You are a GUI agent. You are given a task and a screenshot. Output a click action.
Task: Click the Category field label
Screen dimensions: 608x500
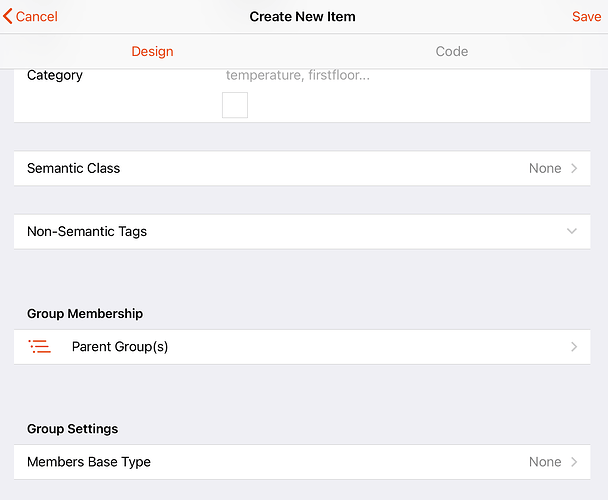55,75
